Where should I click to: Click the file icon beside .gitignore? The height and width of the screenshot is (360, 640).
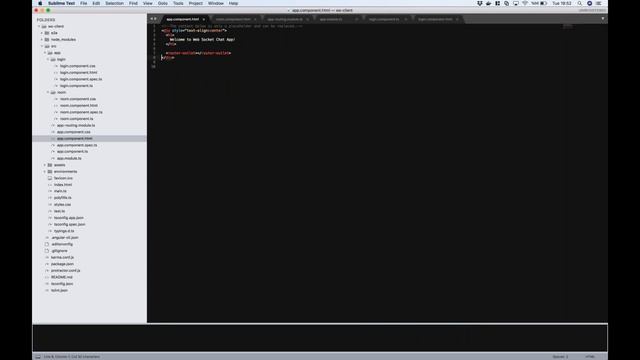tap(47, 251)
